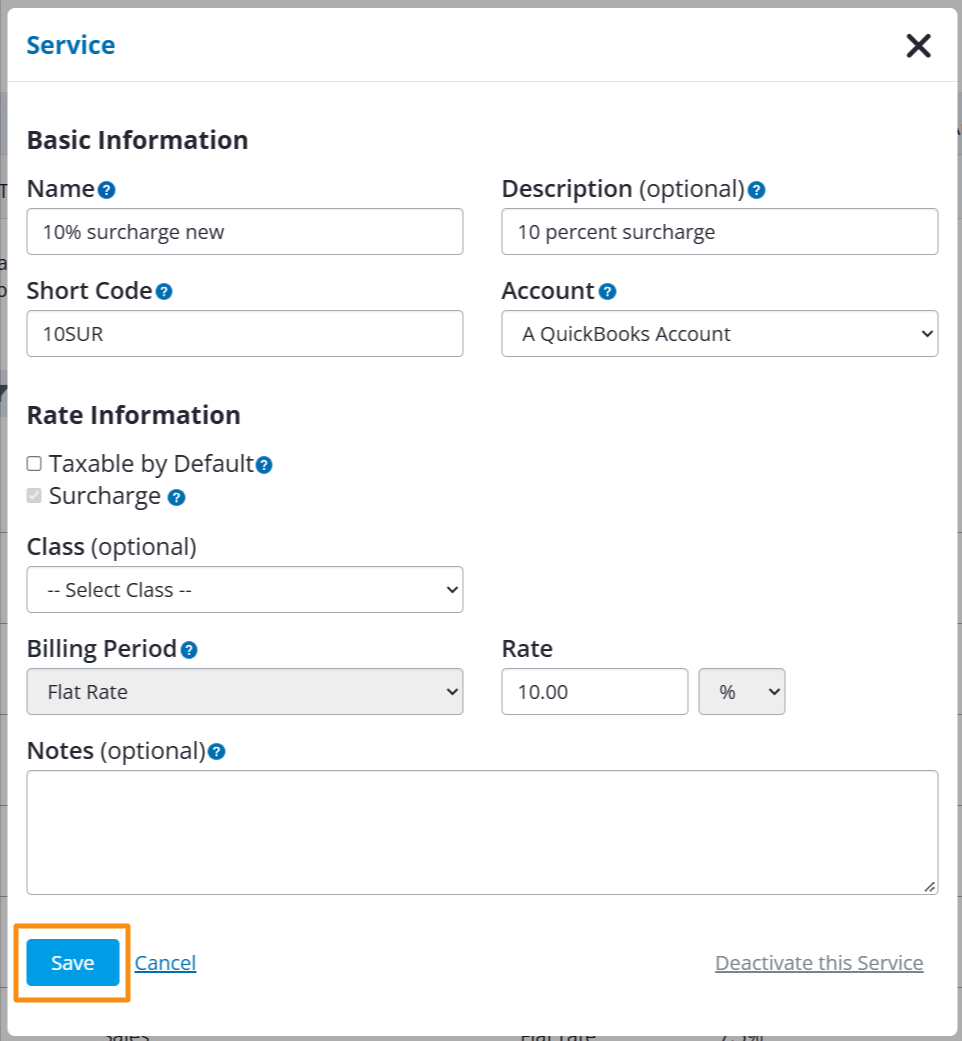Viewport: 962px width, 1041px height.
Task: Open the Description help tooltip icon
Action: pyautogui.click(x=756, y=191)
